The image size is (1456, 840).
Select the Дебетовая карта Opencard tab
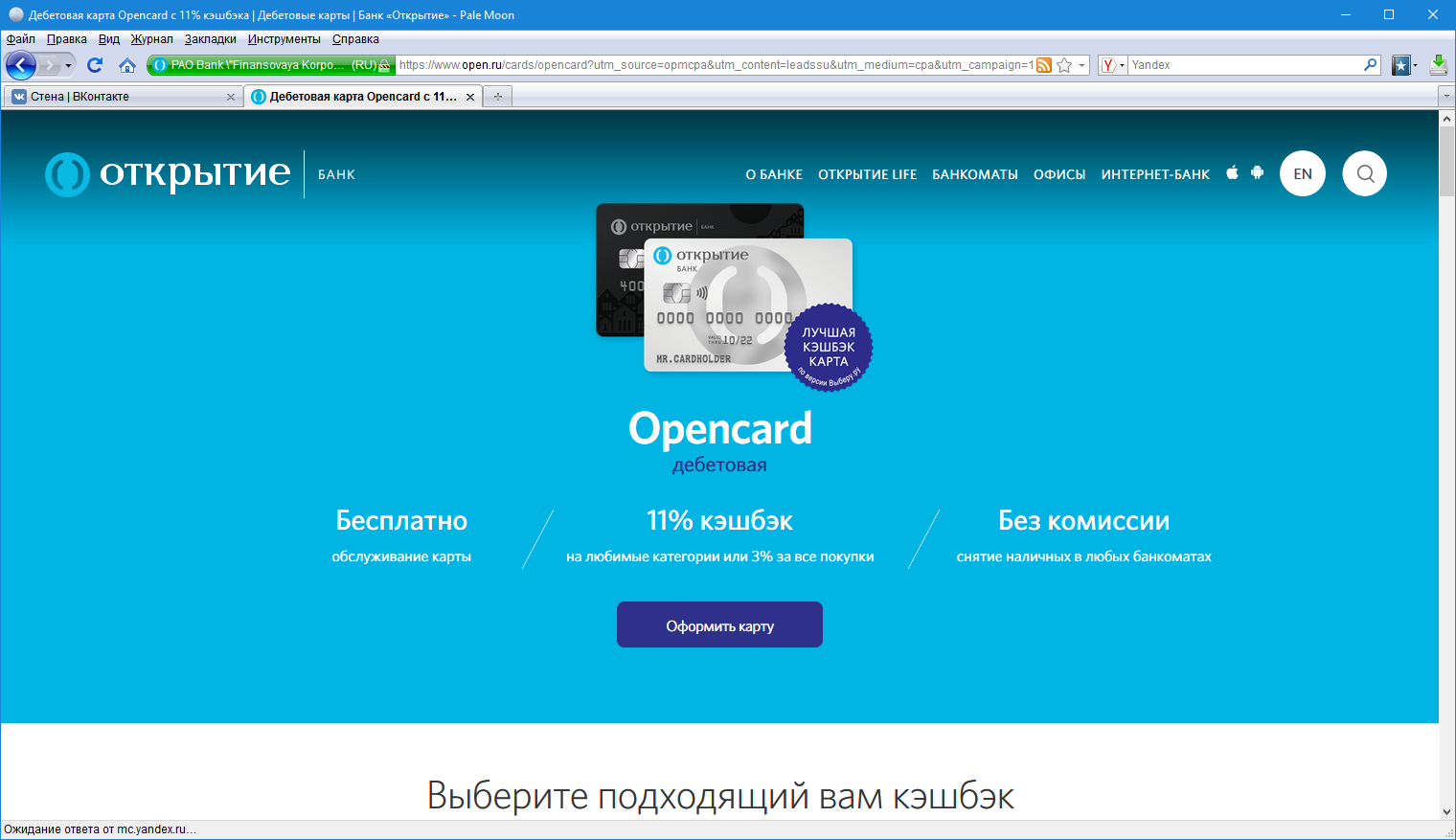point(363,97)
